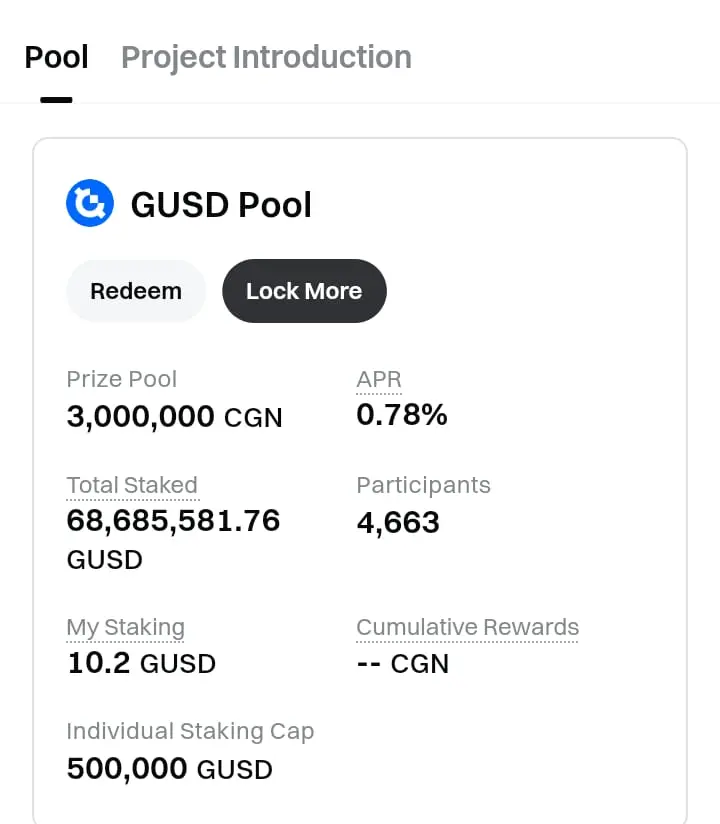Tap the Total Staked label

(x=132, y=486)
